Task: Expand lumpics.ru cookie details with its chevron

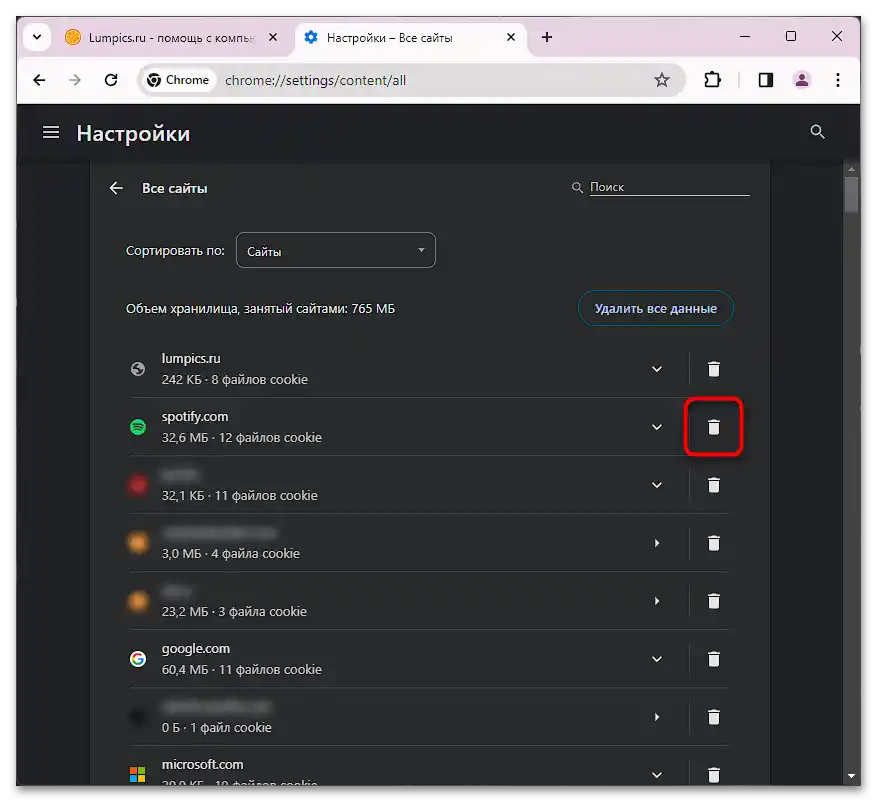Action: coord(657,369)
